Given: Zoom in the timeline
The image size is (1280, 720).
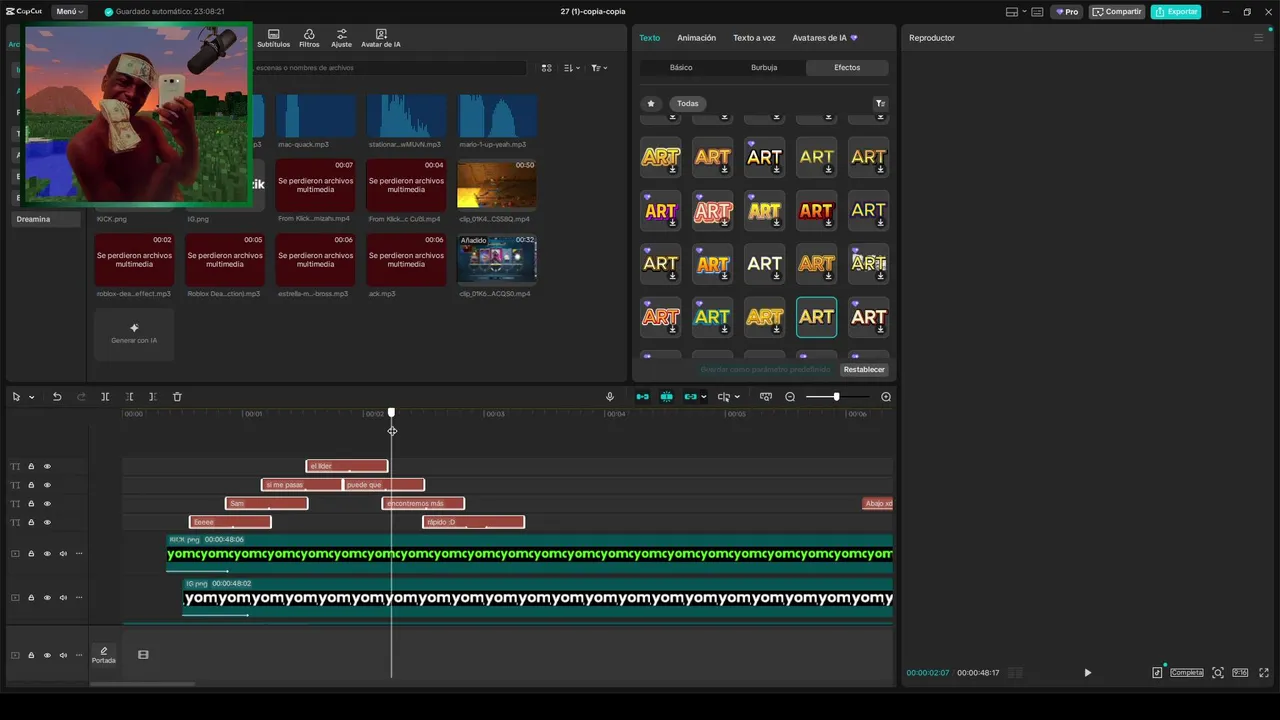Looking at the screenshot, I should coord(886,397).
